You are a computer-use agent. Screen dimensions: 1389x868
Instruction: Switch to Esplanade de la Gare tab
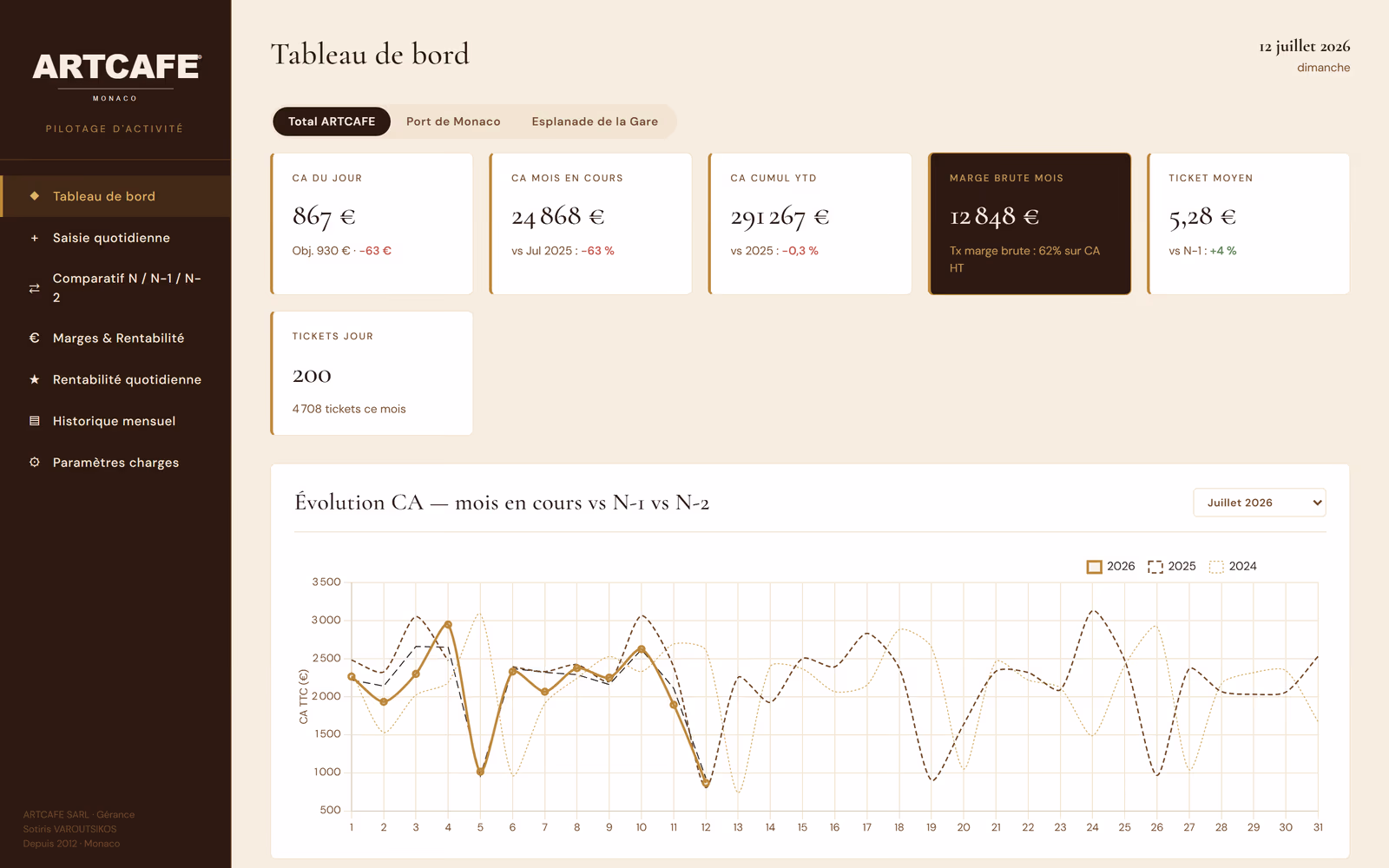tap(595, 122)
